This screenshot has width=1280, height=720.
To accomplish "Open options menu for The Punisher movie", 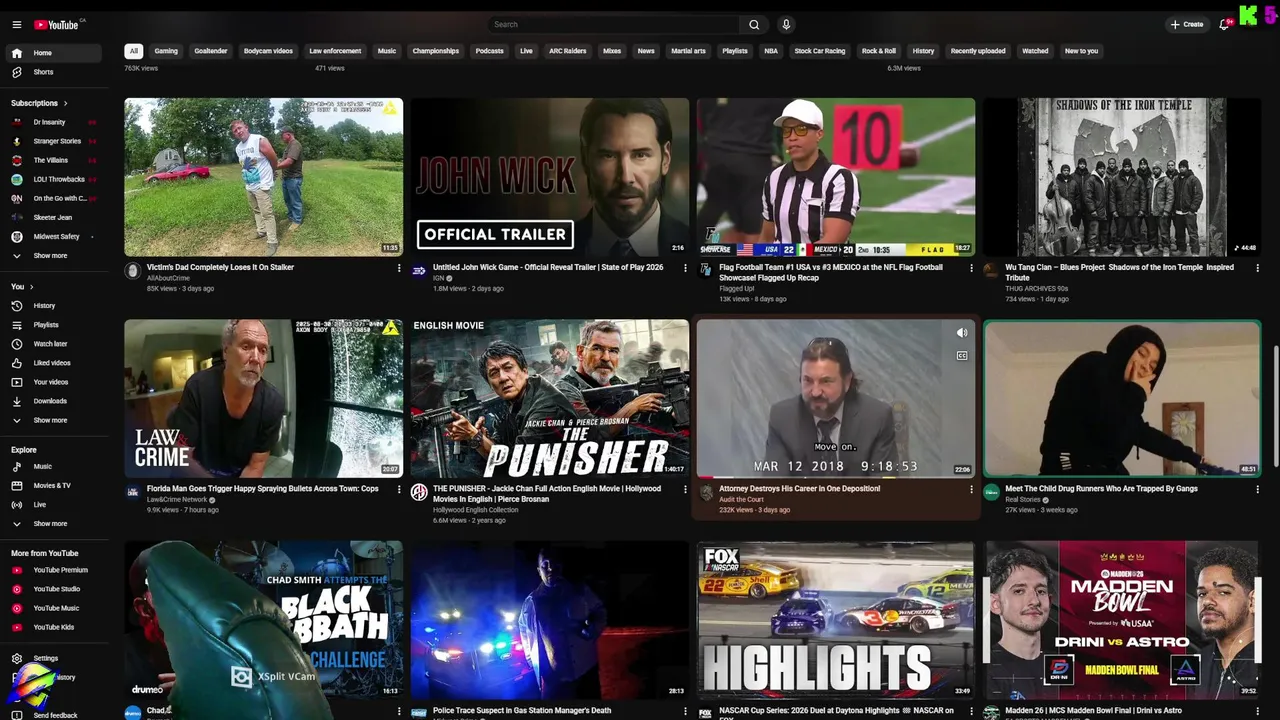I will point(685,490).
